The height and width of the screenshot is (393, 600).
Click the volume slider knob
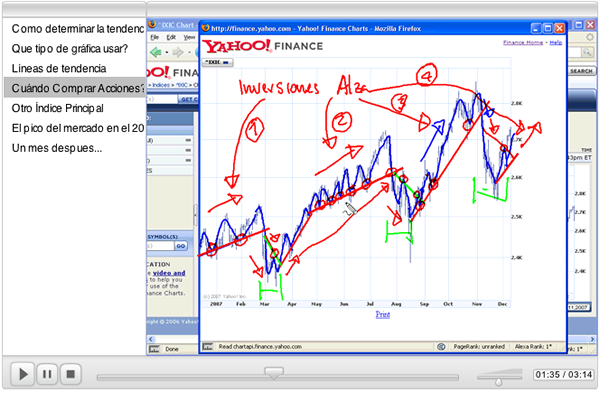click(498, 381)
